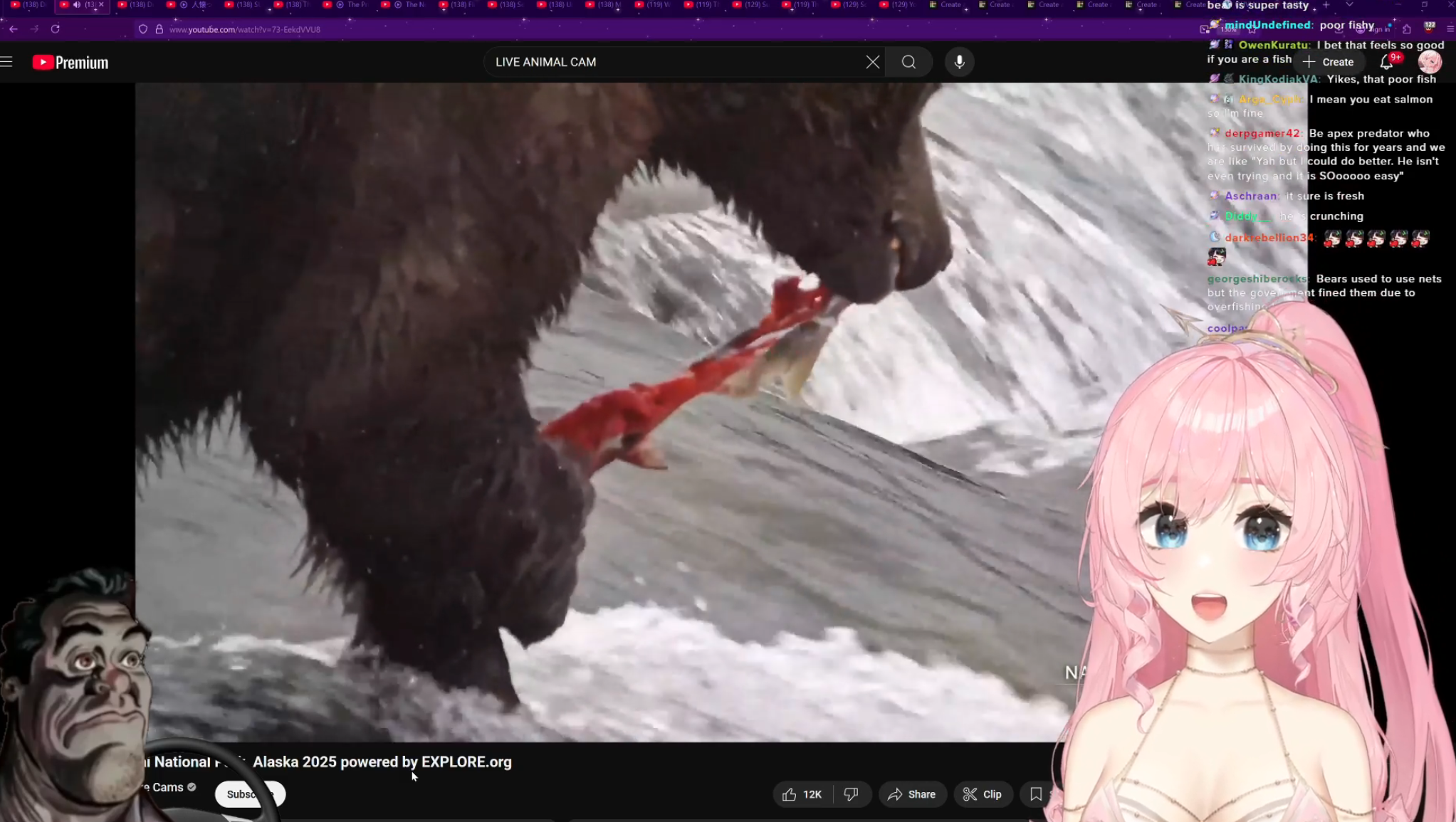Click chat username OwenKuratu
Screen dimensions: 1456x822
1274,45
